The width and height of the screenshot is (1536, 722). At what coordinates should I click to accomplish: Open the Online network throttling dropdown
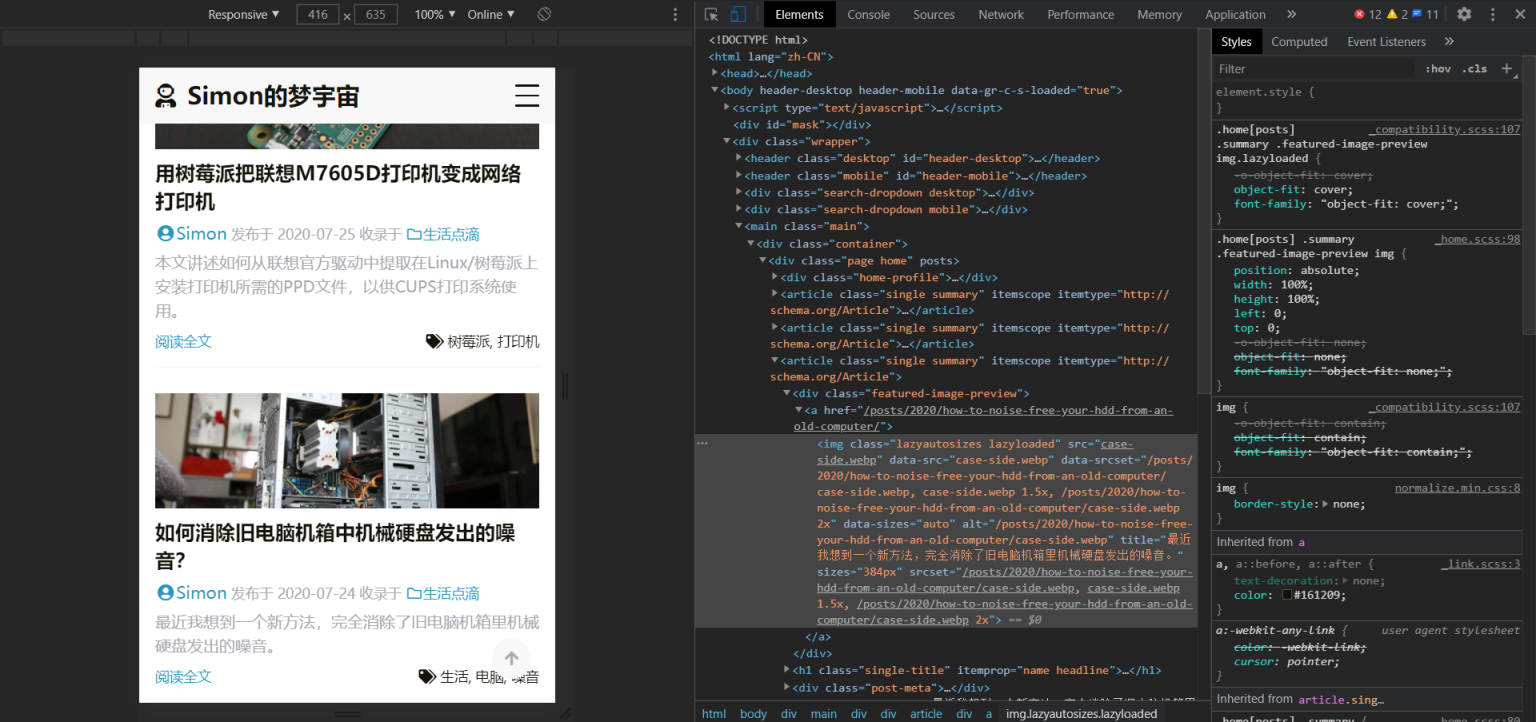[489, 14]
